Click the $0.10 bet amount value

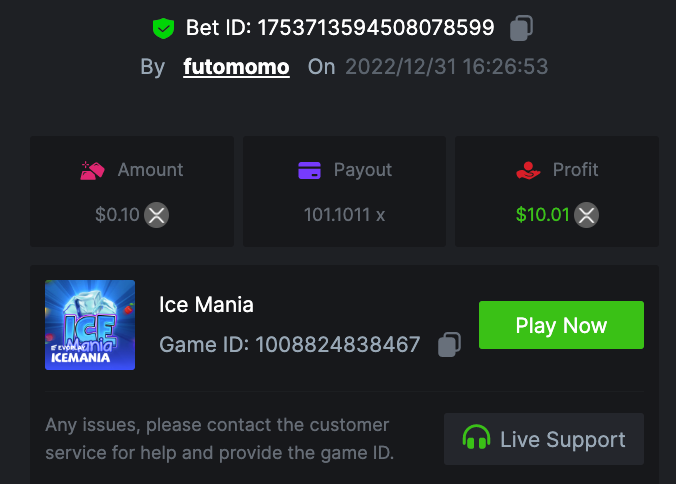(x=117, y=214)
